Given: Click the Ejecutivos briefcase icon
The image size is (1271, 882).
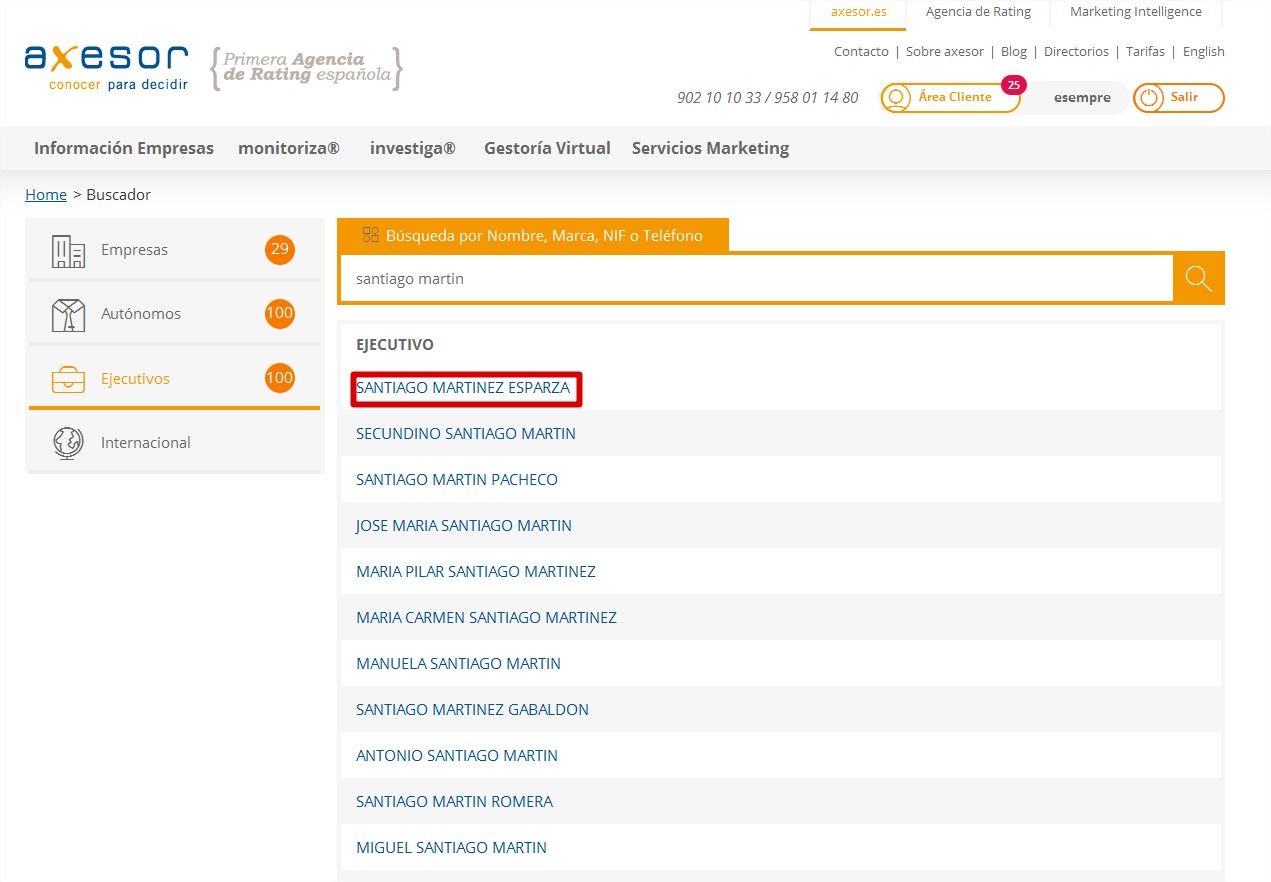Looking at the screenshot, I should [68, 380].
